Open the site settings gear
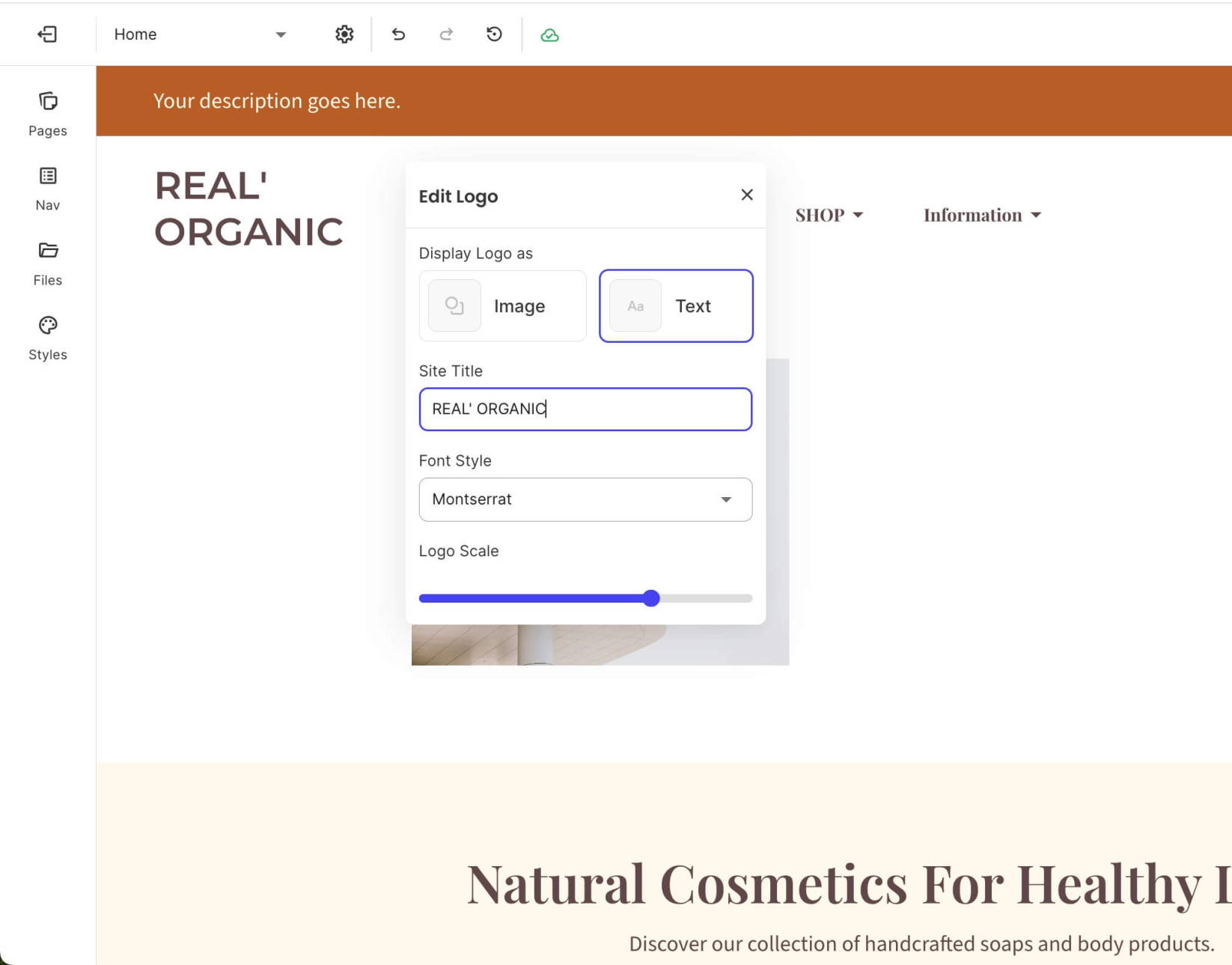 pos(344,34)
